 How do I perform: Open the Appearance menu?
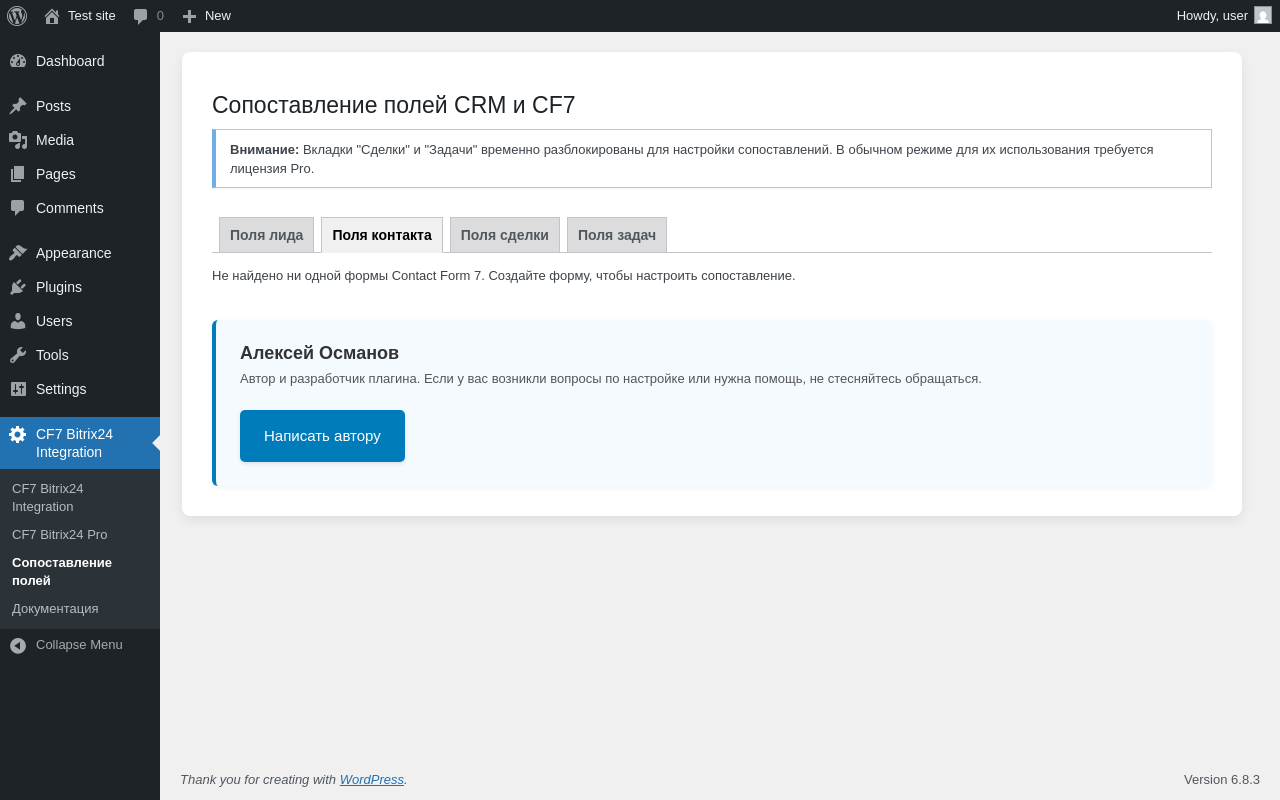[80, 253]
